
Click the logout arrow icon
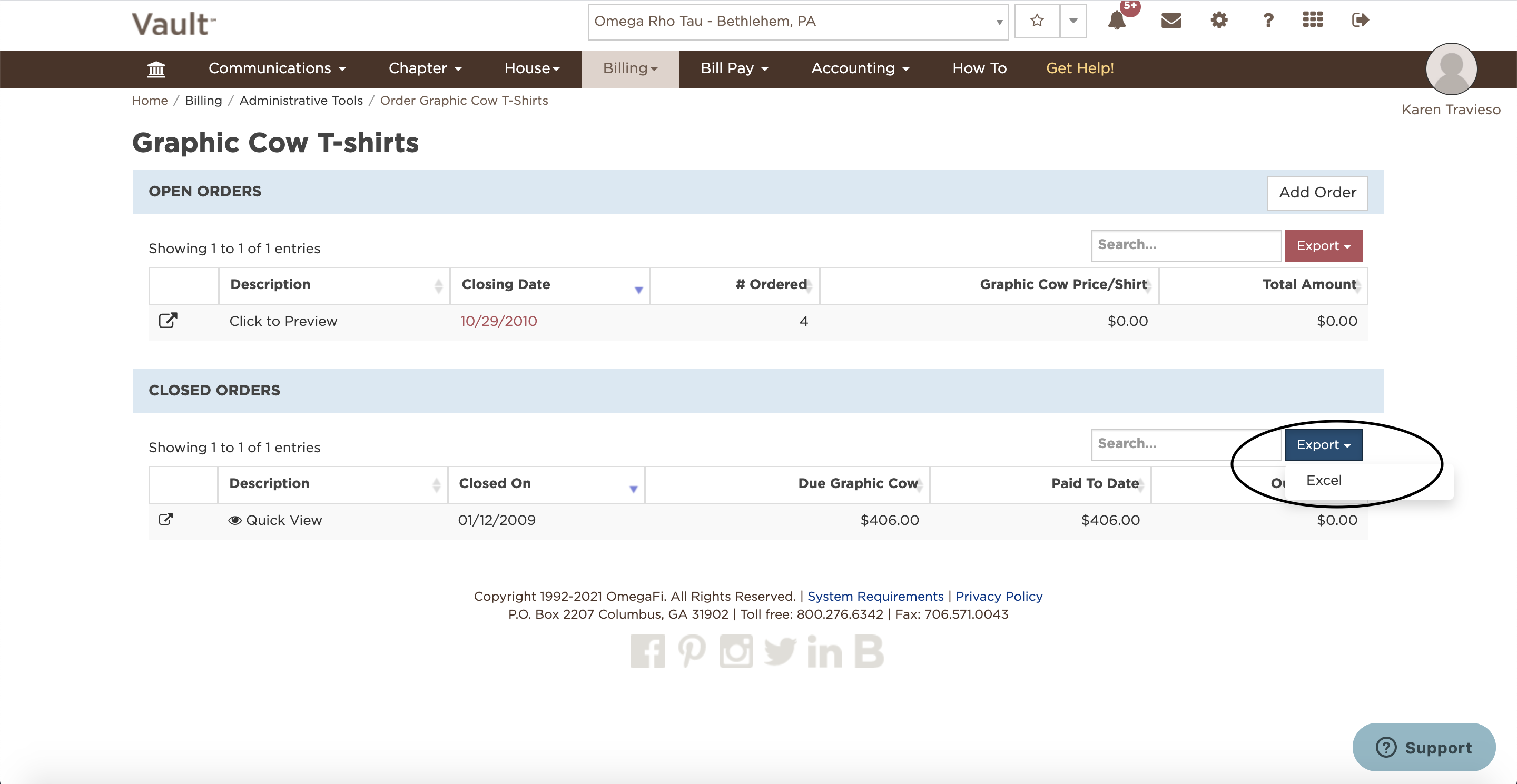point(1360,21)
